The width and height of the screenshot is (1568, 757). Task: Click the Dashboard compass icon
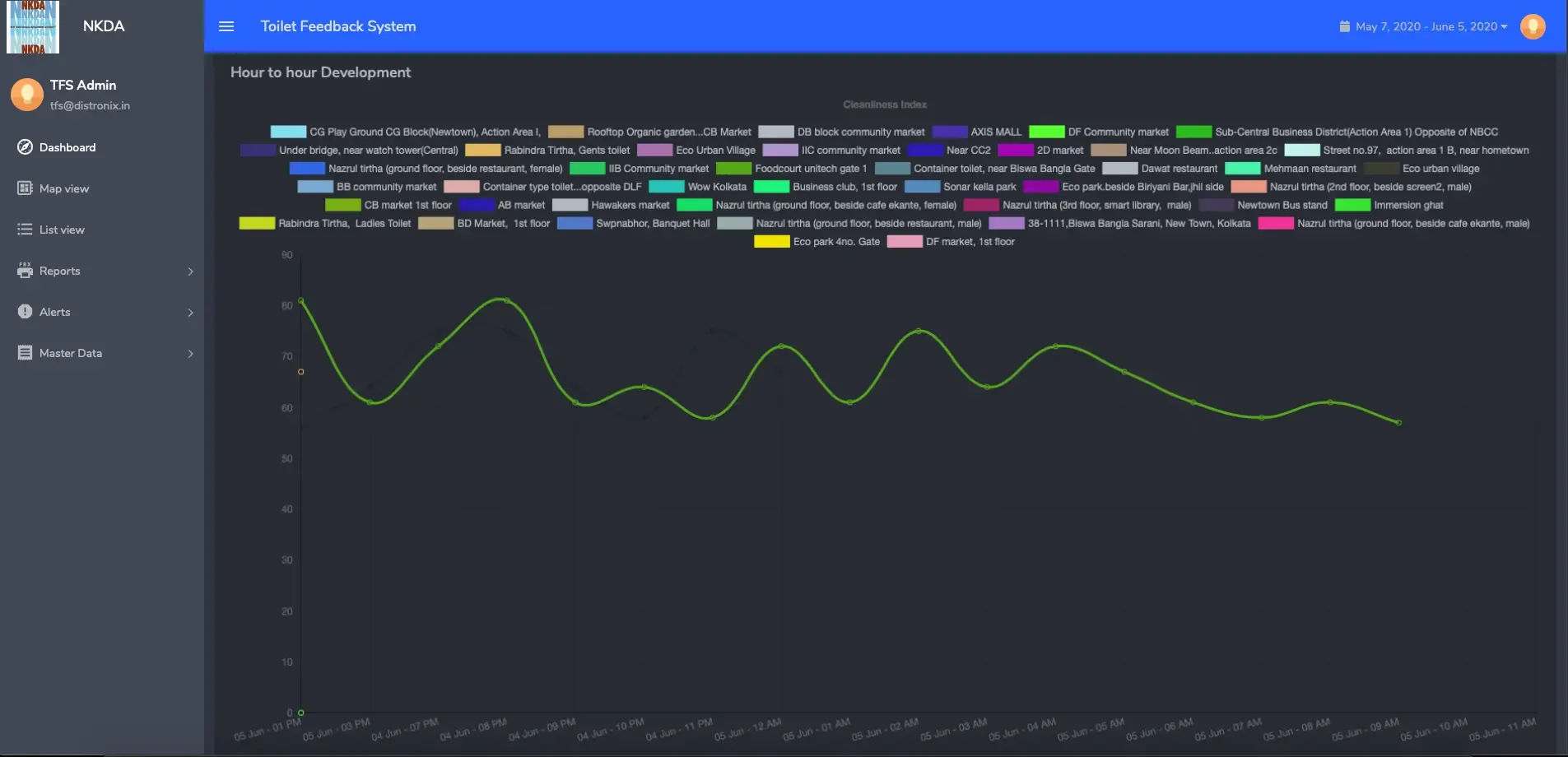25,147
